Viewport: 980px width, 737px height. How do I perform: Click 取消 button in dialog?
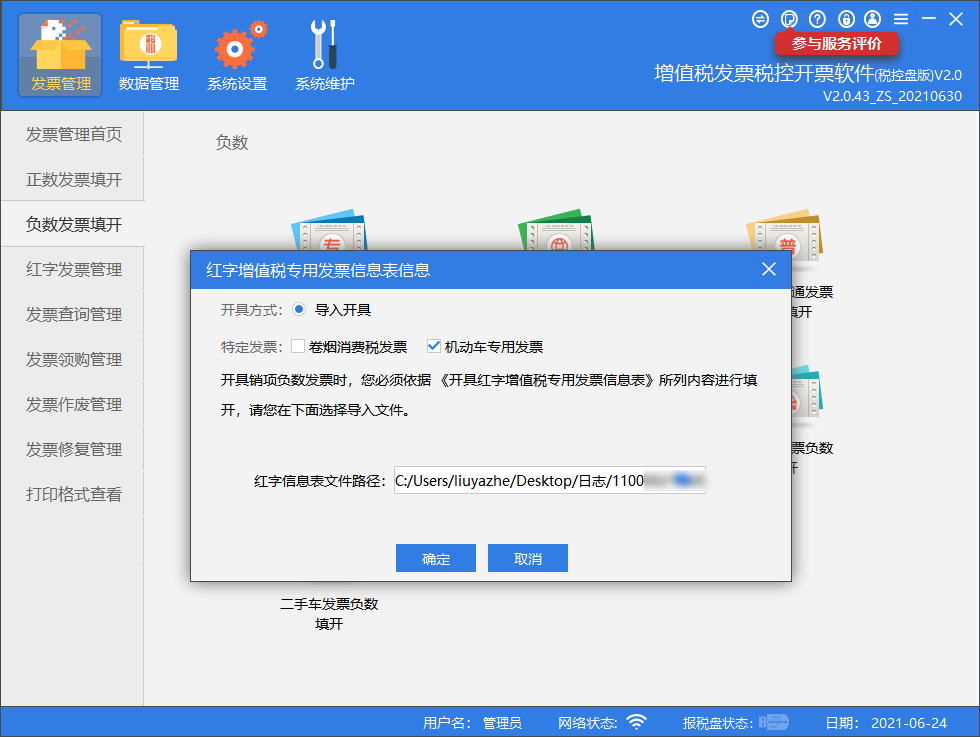tap(527, 559)
